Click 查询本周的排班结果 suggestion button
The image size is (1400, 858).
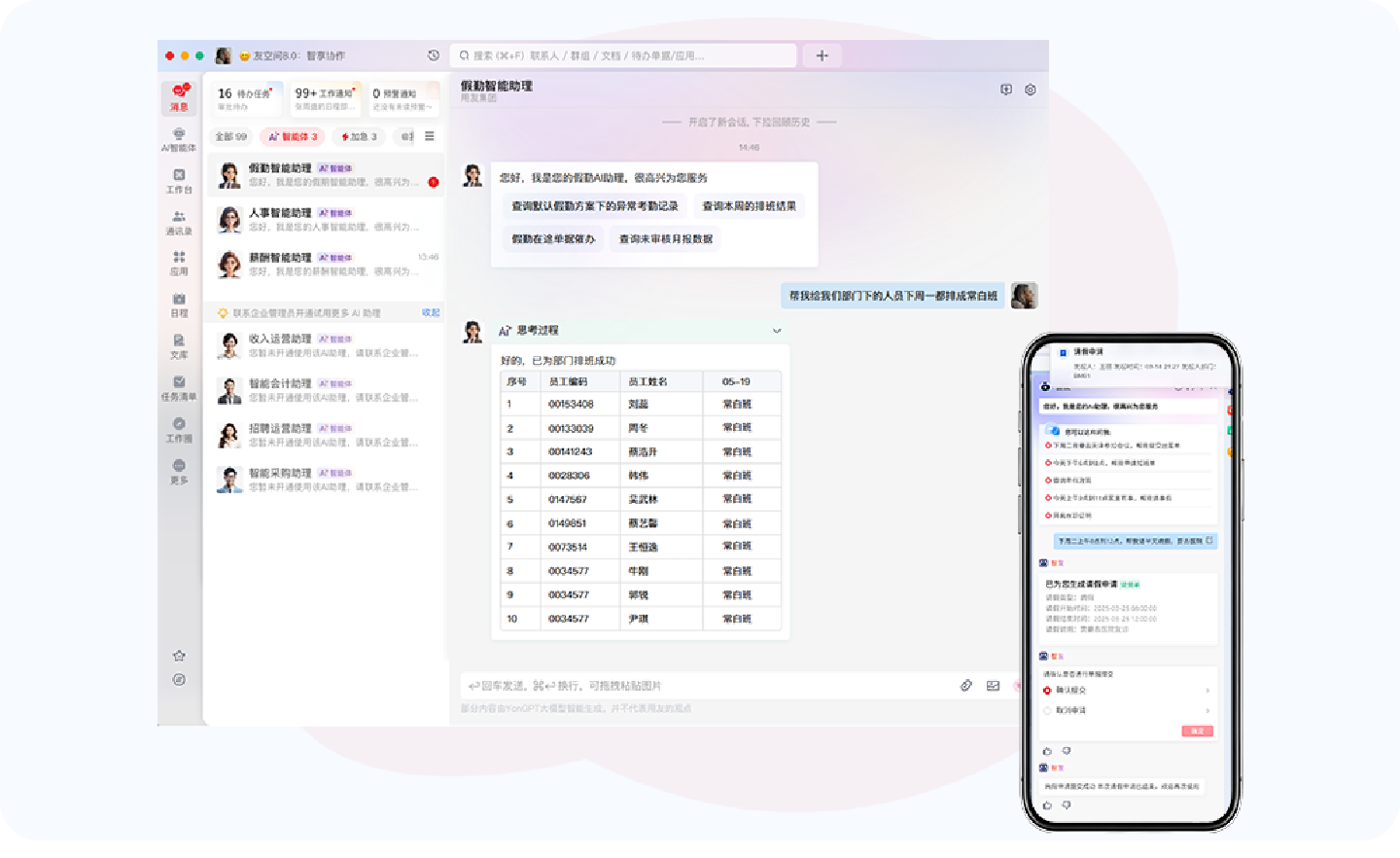coord(749,206)
